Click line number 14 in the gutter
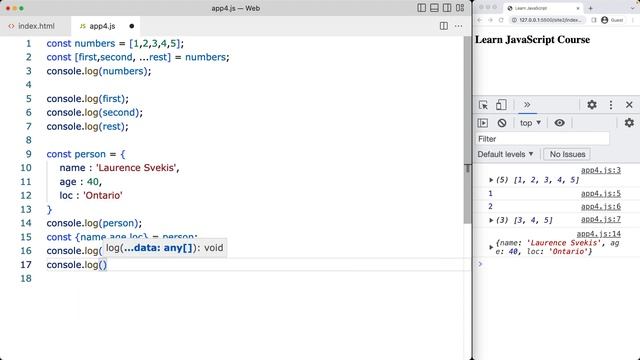 click(x=26, y=223)
